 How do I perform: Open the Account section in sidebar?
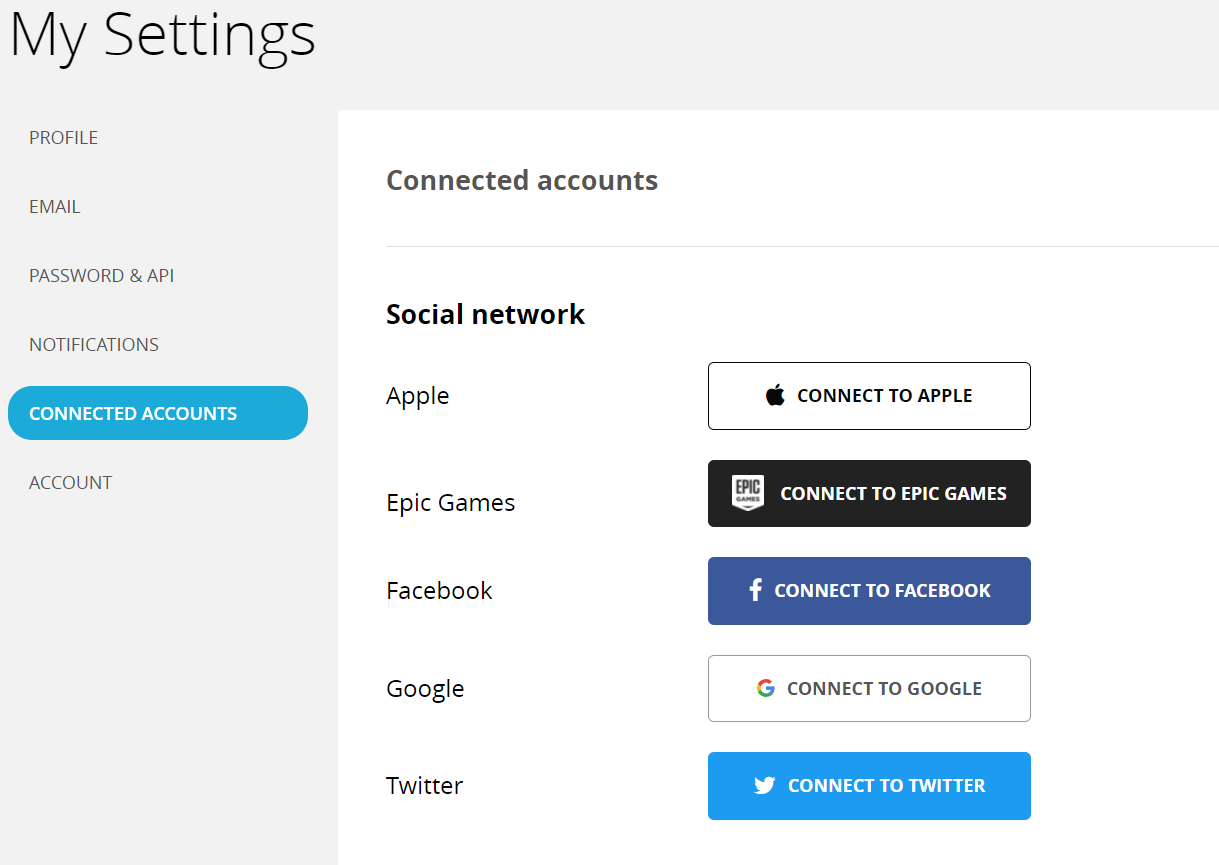click(71, 483)
